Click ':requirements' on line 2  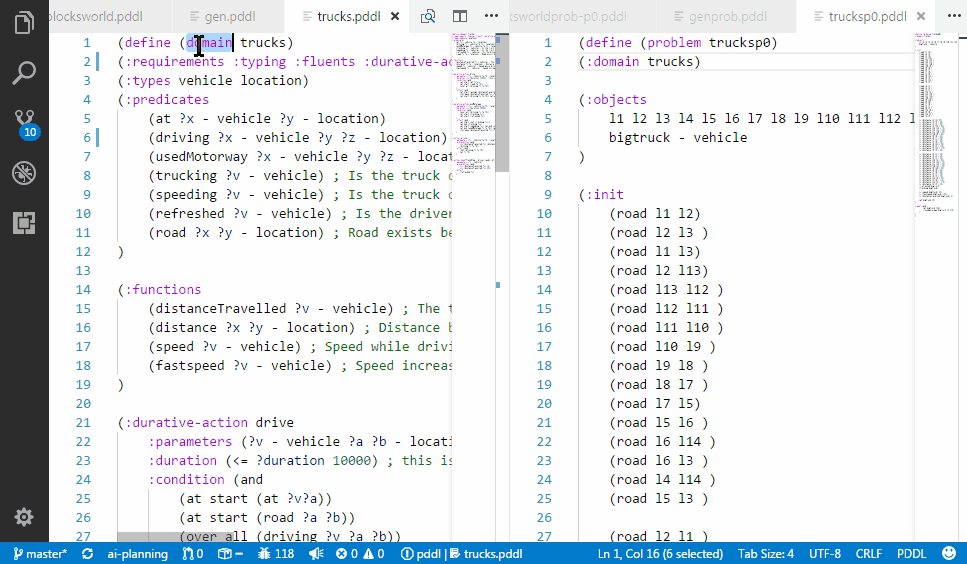(x=175, y=62)
